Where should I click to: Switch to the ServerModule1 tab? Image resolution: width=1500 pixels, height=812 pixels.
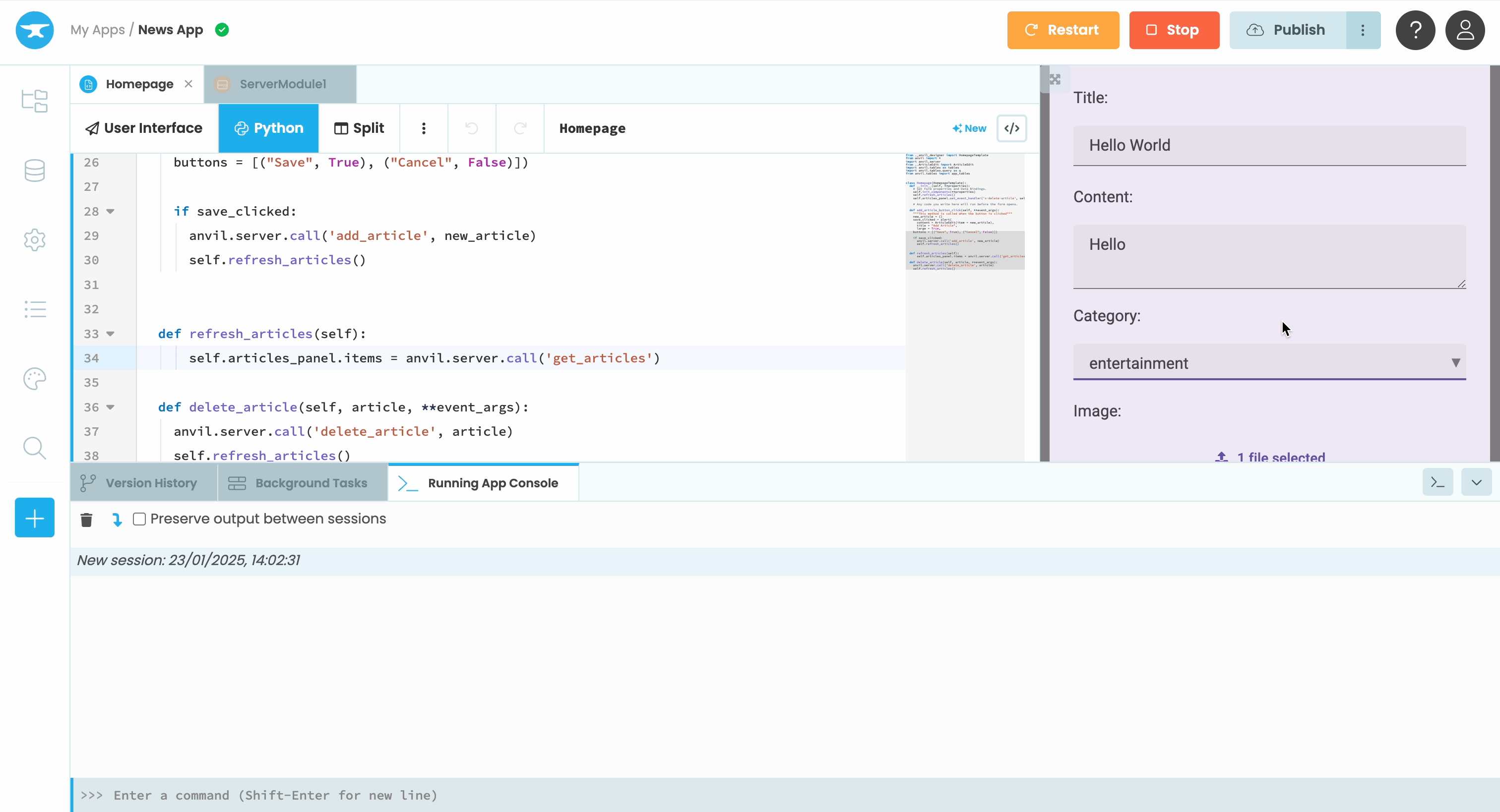click(282, 84)
